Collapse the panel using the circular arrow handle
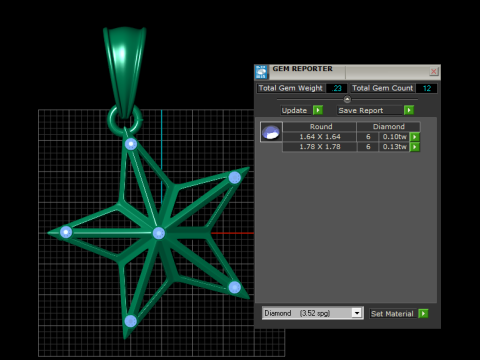This screenshot has width=480, height=360. 347,99
